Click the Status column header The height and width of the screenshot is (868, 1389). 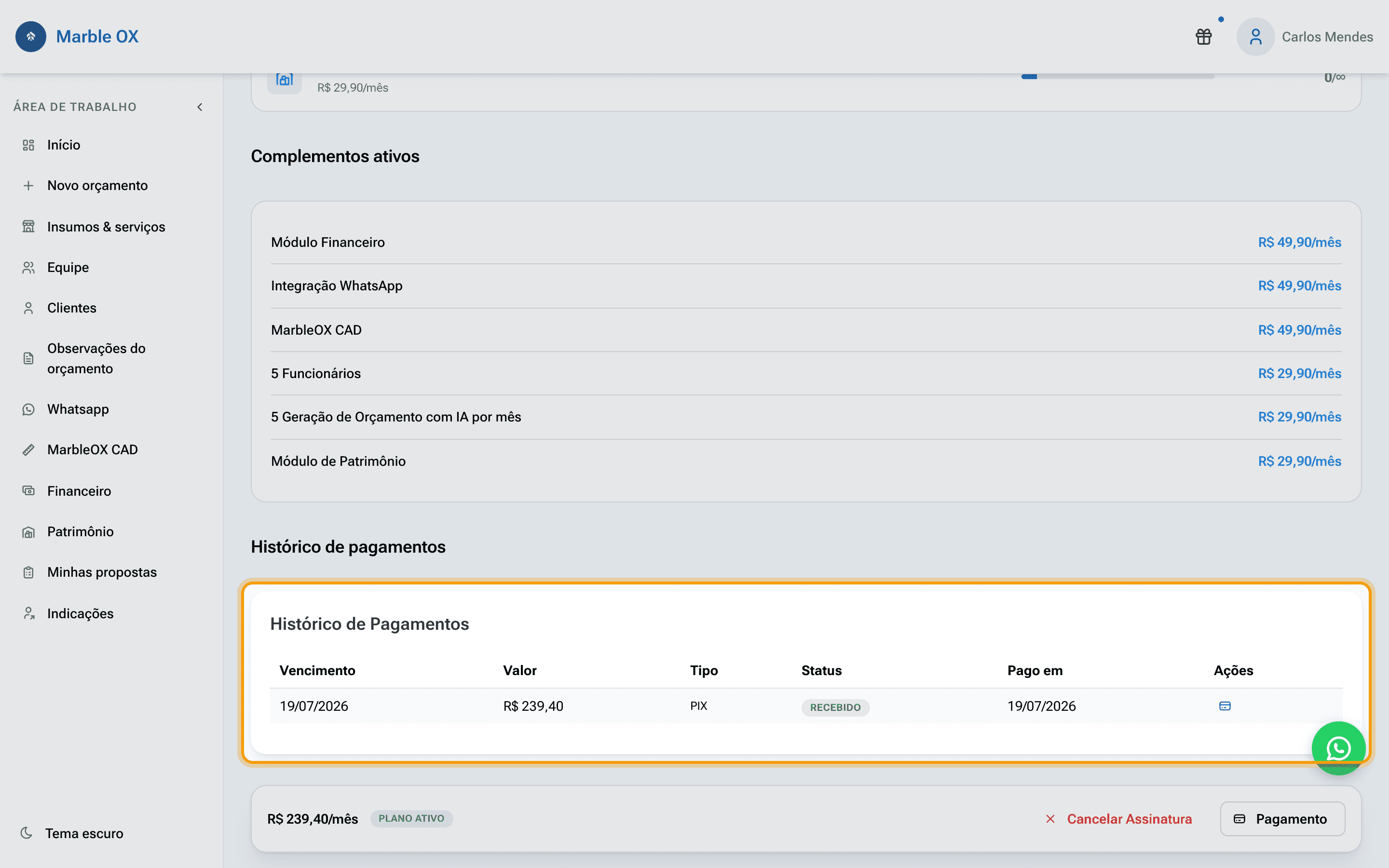click(x=821, y=670)
